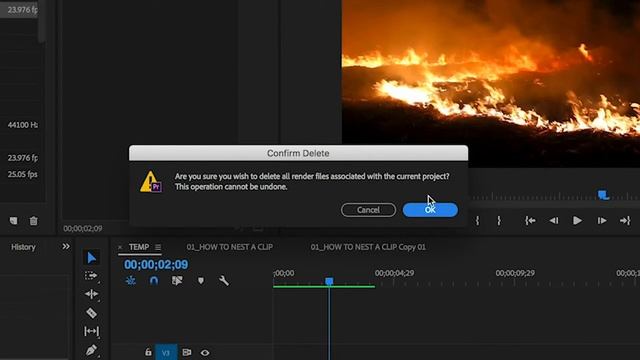Create new item in project panel
640x360 pixels.
pyautogui.click(x=13, y=221)
